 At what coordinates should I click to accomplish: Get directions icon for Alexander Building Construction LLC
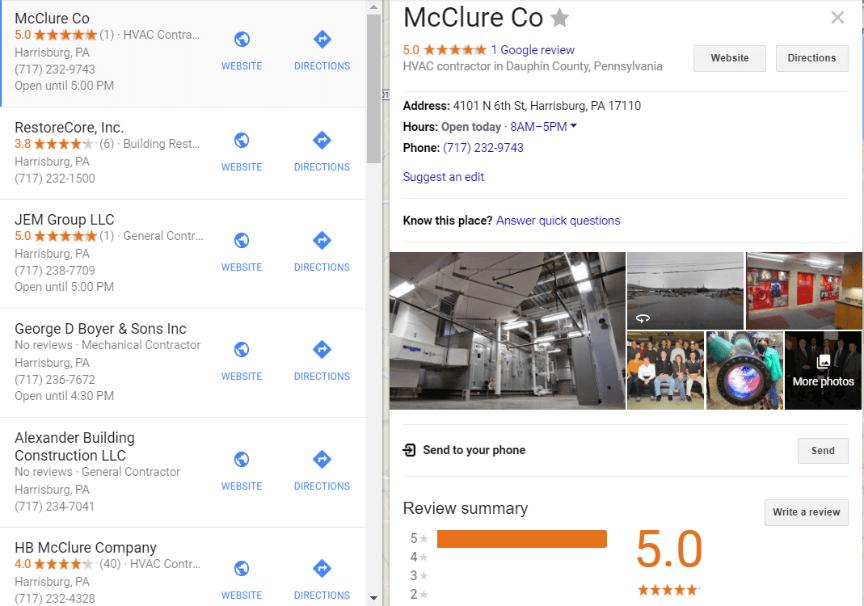(322, 459)
